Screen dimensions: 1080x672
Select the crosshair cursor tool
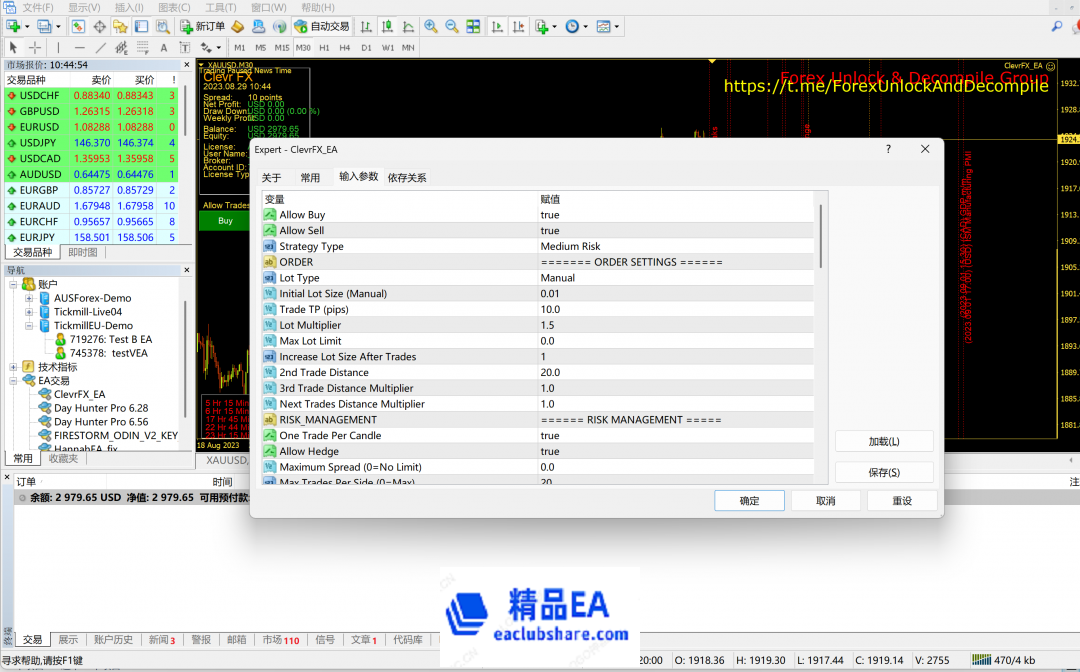click(x=35, y=47)
